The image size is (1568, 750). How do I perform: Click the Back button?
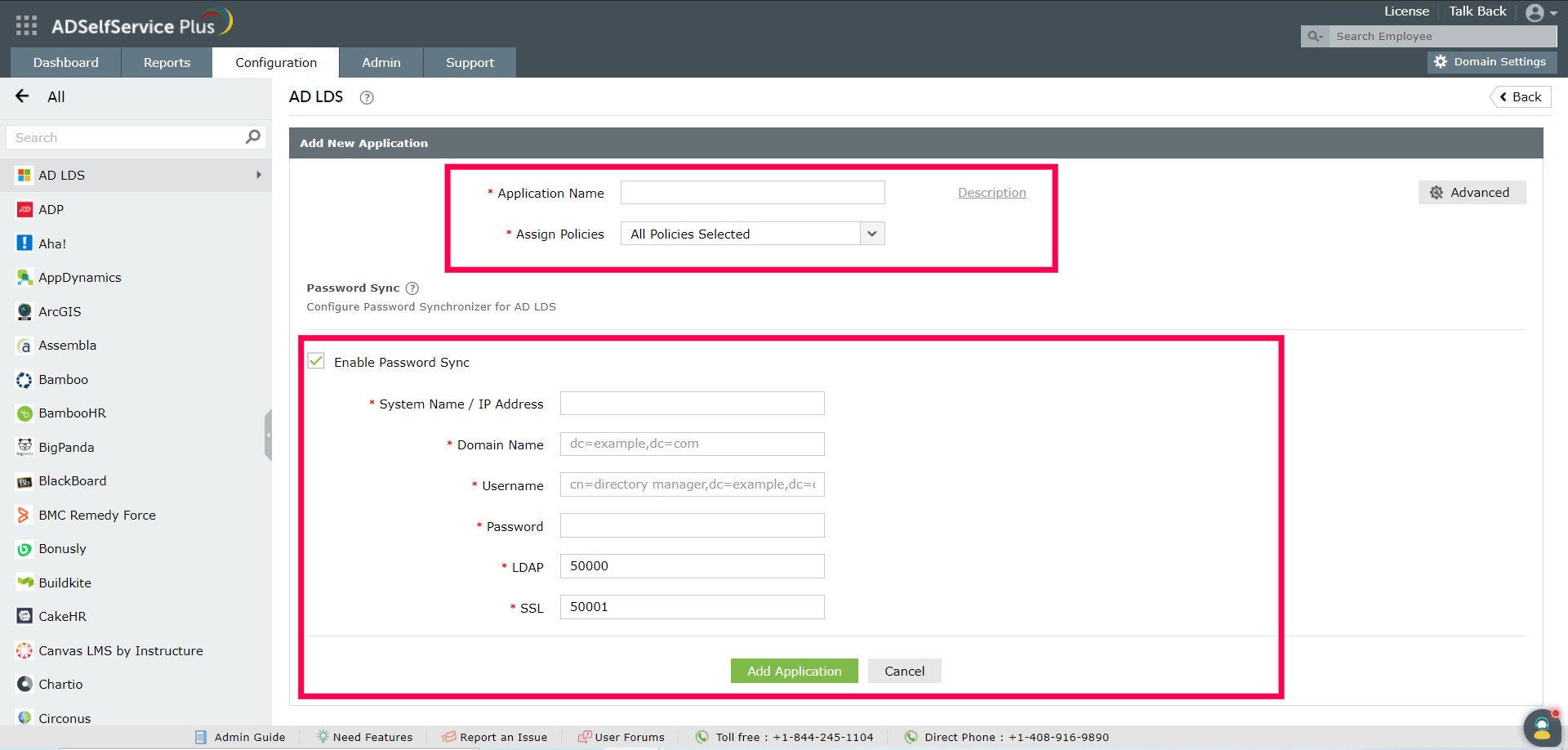coord(1520,96)
